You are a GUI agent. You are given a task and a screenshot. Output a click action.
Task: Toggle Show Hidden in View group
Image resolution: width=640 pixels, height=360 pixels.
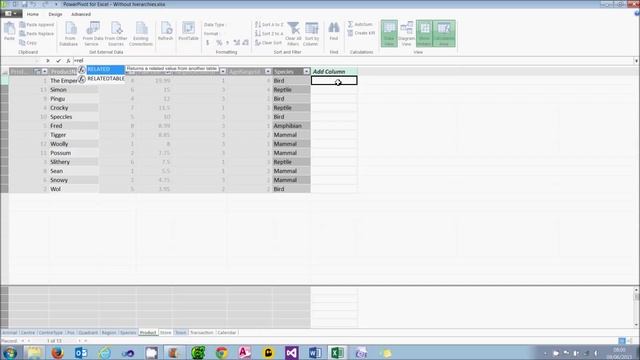424,33
